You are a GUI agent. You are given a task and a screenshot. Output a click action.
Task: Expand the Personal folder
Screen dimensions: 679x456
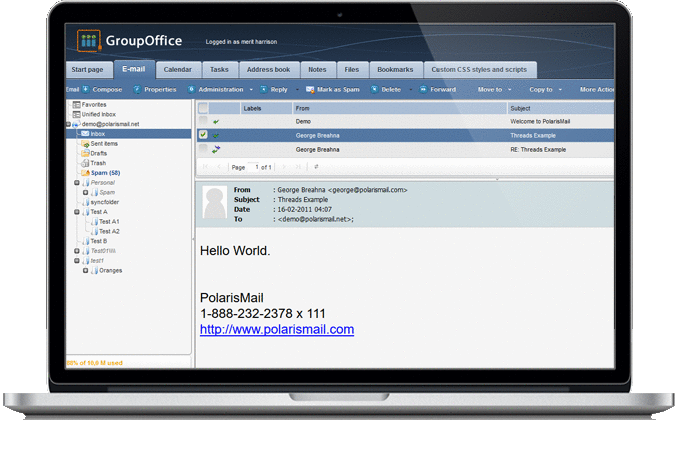[x=77, y=183]
